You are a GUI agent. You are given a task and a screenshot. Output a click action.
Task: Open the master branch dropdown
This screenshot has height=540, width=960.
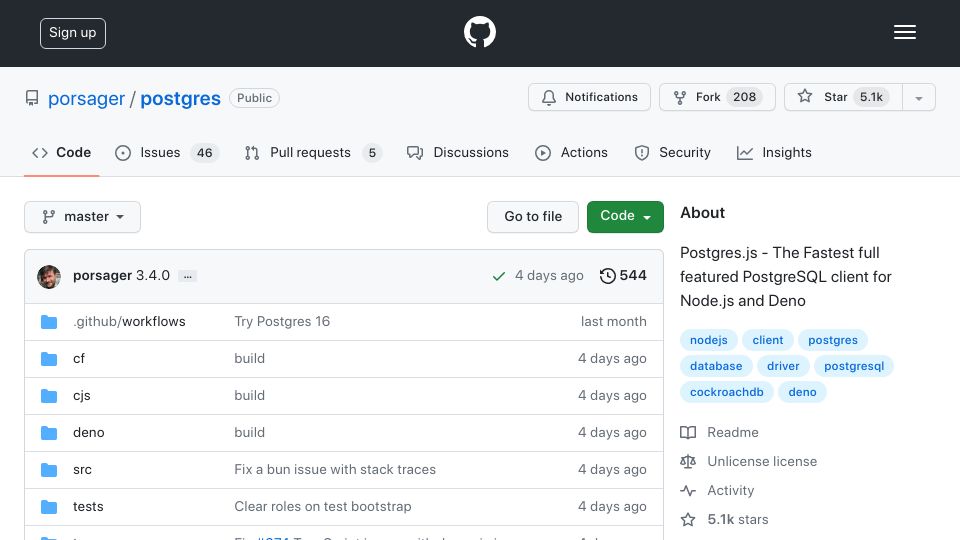(x=83, y=217)
